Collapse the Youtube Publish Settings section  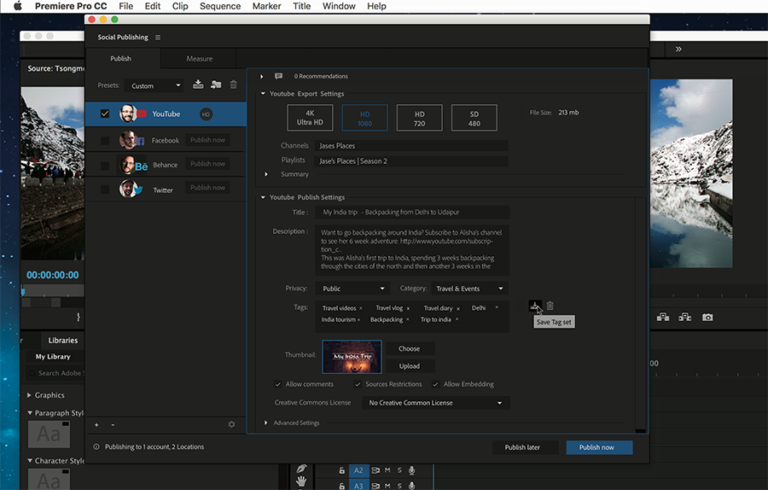pos(263,197)
